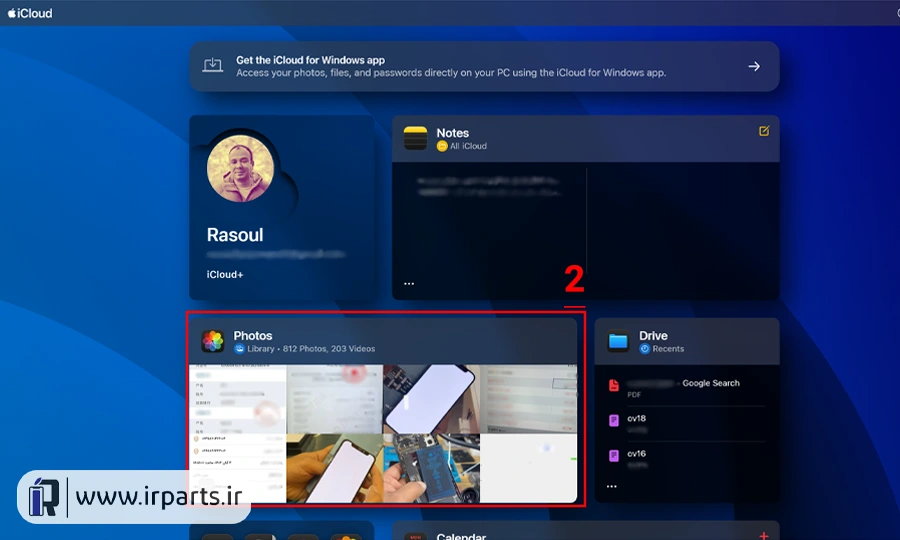Open the Photos app icon
This screenshot has width=900, height=540.
[x=212, y=341]
